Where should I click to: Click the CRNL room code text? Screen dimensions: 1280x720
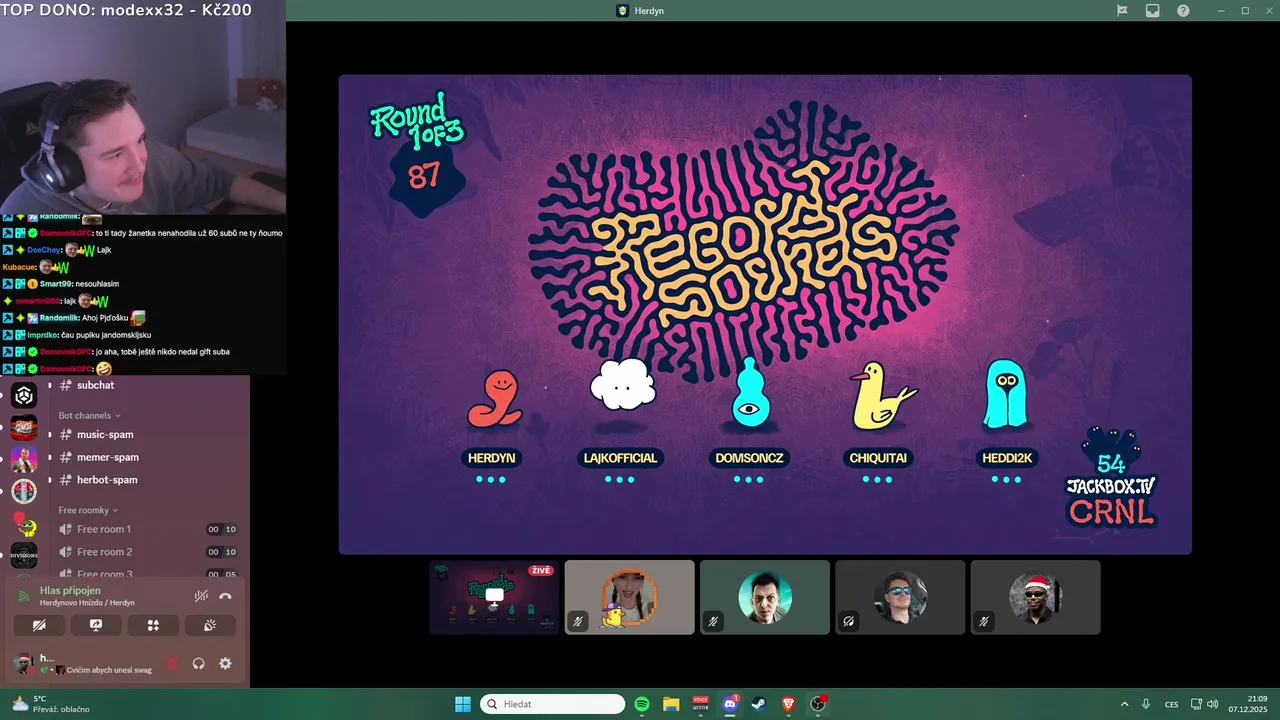1112,512
